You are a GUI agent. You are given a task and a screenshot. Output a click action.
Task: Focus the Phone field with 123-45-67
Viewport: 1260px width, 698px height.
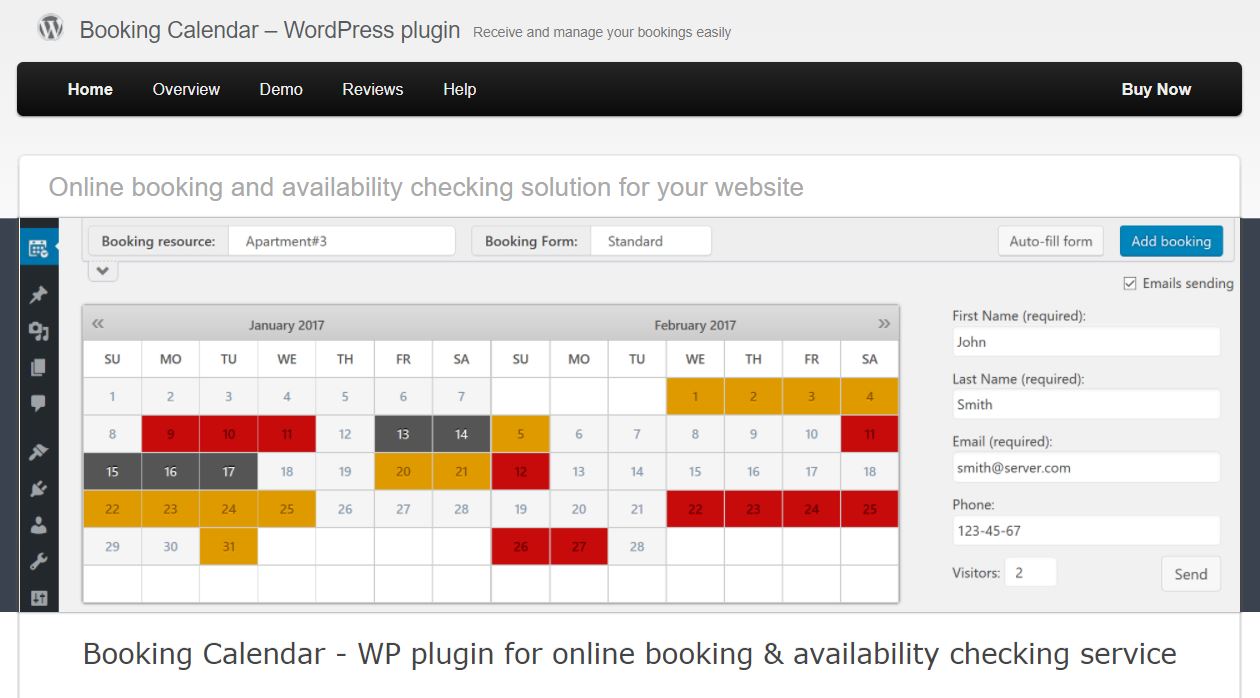click(x=1086, y=530)
